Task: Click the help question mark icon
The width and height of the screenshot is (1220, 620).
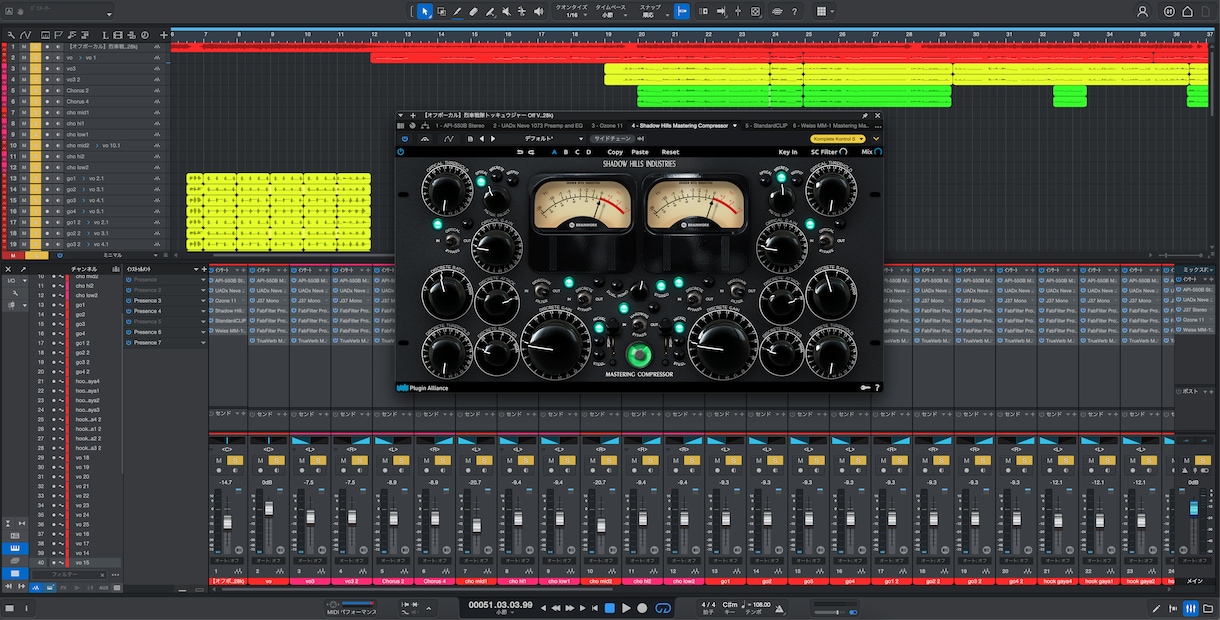Action: click(x=794, y=11)
